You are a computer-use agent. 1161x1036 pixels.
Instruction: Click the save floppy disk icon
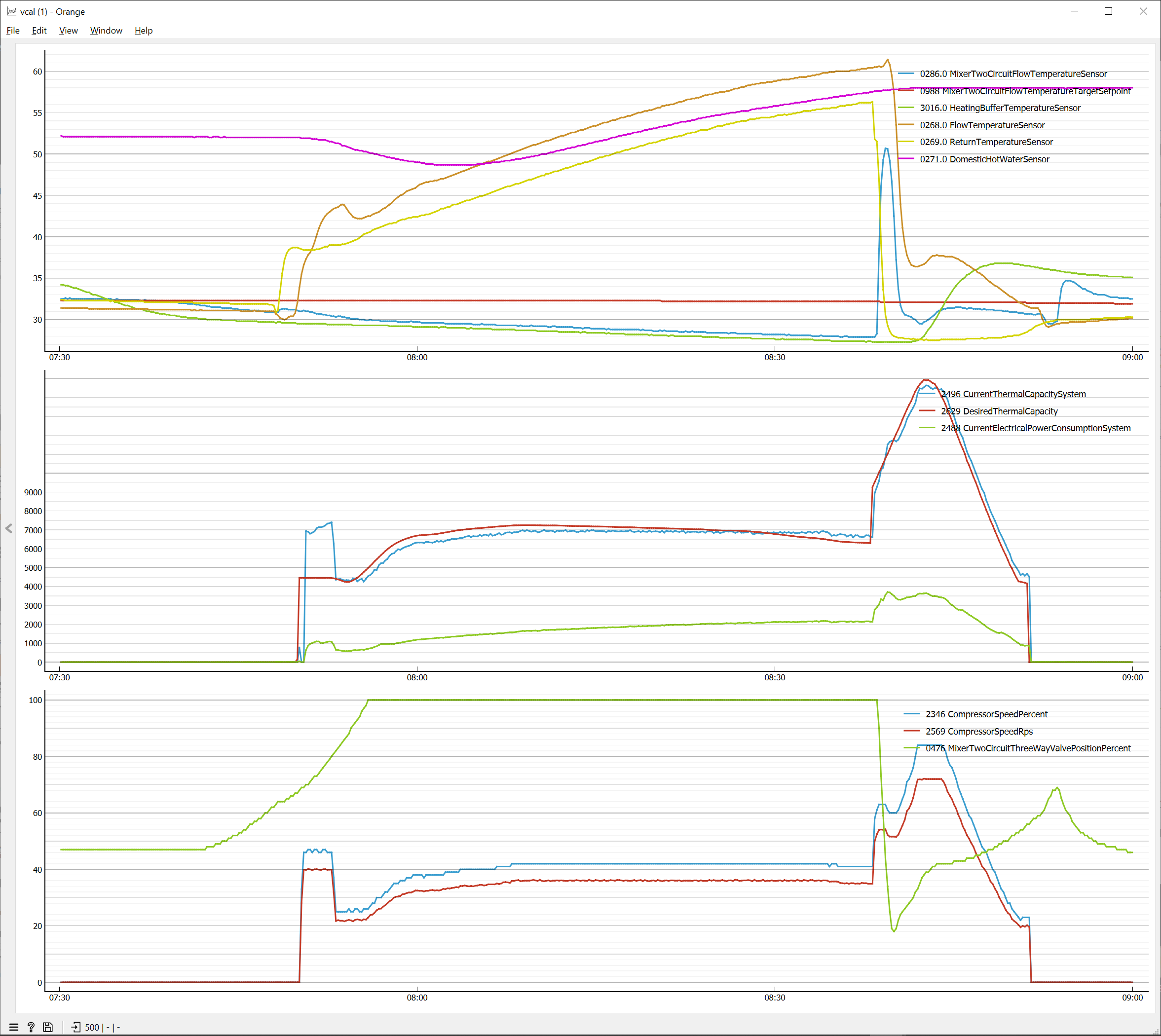coord(48,1027)
